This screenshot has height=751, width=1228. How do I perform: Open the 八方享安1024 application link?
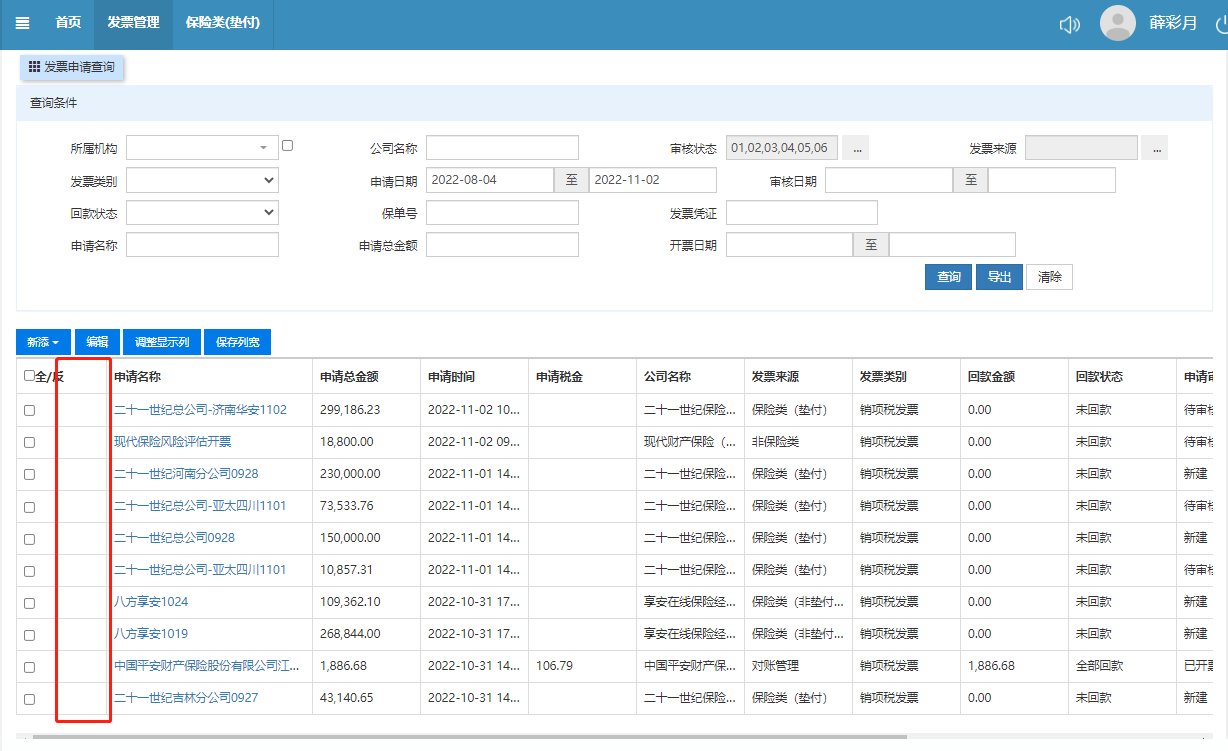tap(151, 602)
